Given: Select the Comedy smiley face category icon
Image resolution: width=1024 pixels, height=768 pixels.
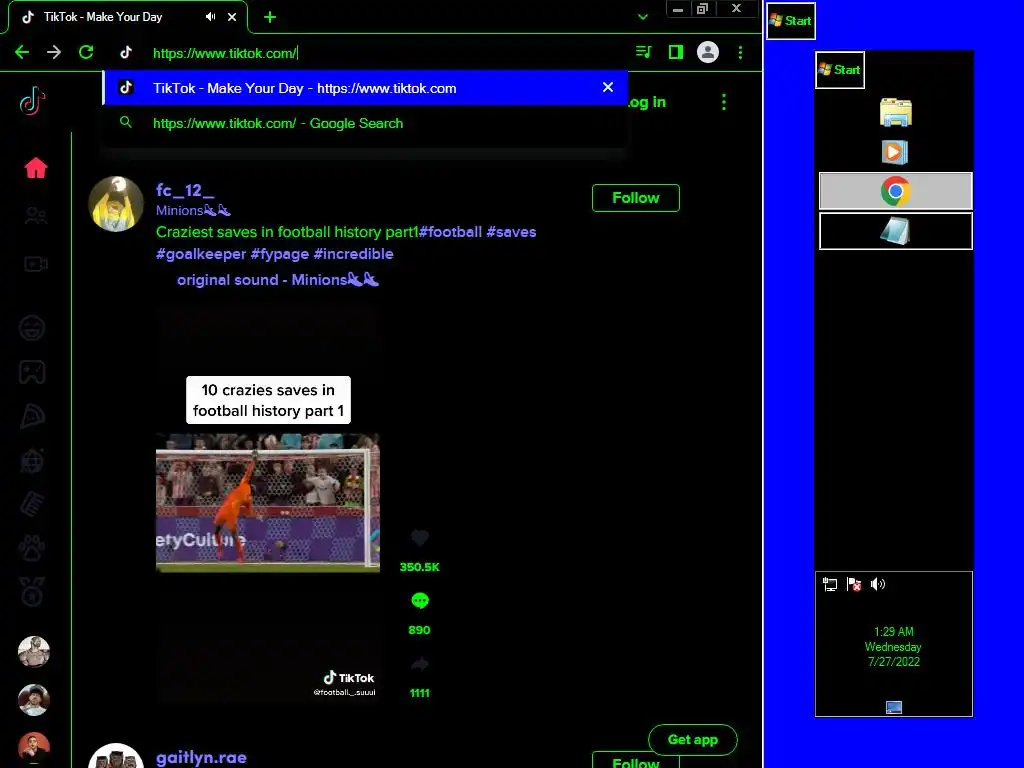Looking at the screenshot, I should coord(32,328).
